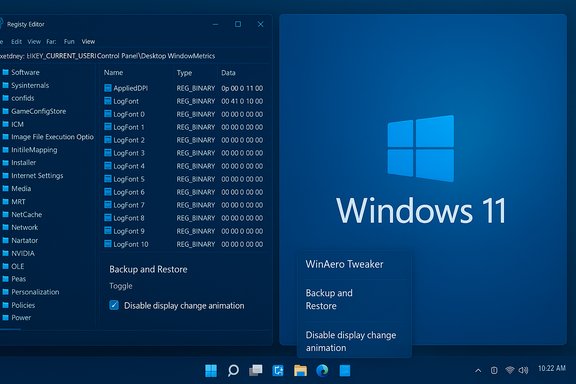Select the Installer tree key
This screenshot has height=384, width=576.
tap(24, 162)
